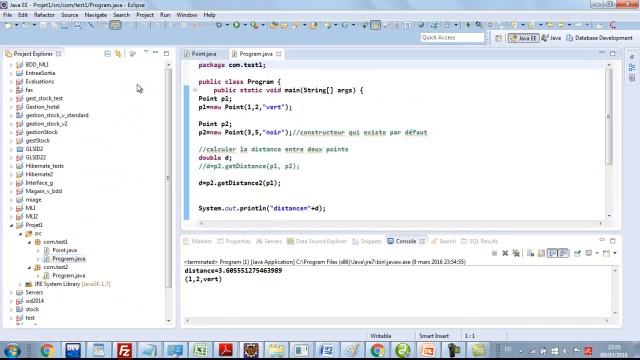
Task: Open the File menu
Action: click(x=7, y=15)
